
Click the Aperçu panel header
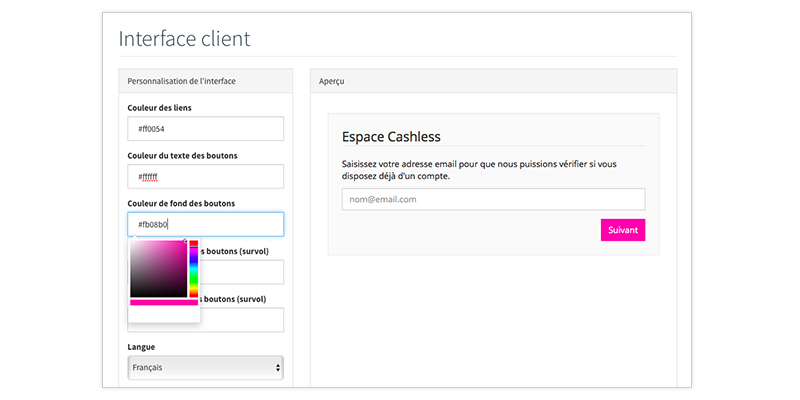493,81
